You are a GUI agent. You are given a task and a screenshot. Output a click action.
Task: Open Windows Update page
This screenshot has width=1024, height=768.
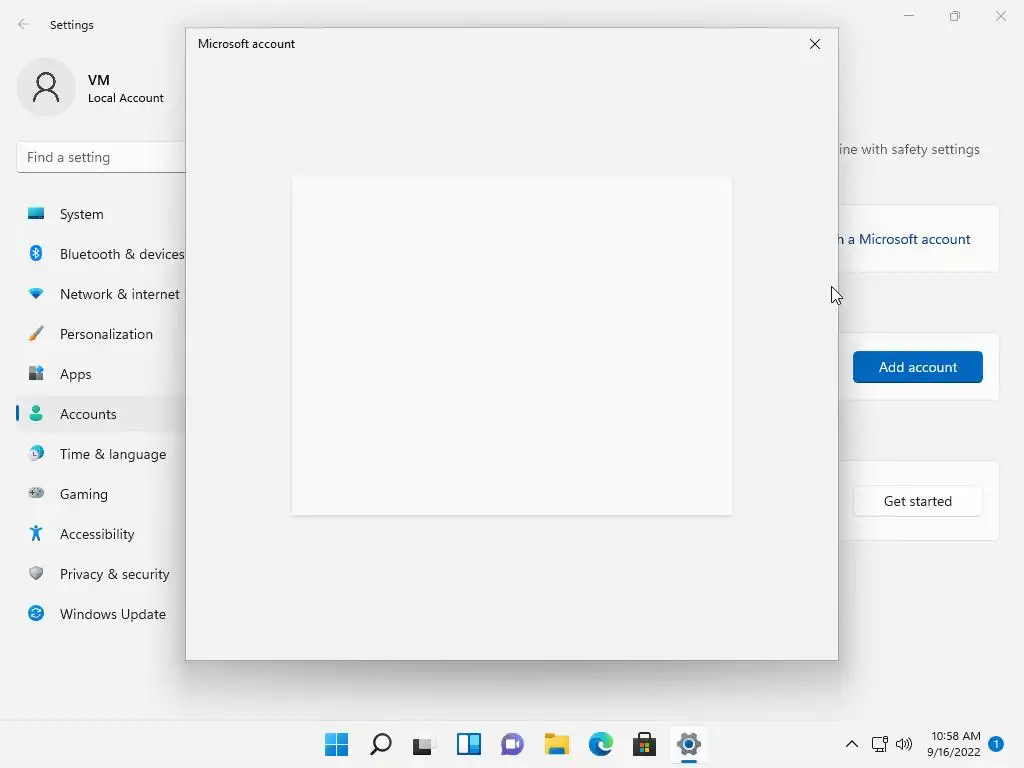(101, 614)
